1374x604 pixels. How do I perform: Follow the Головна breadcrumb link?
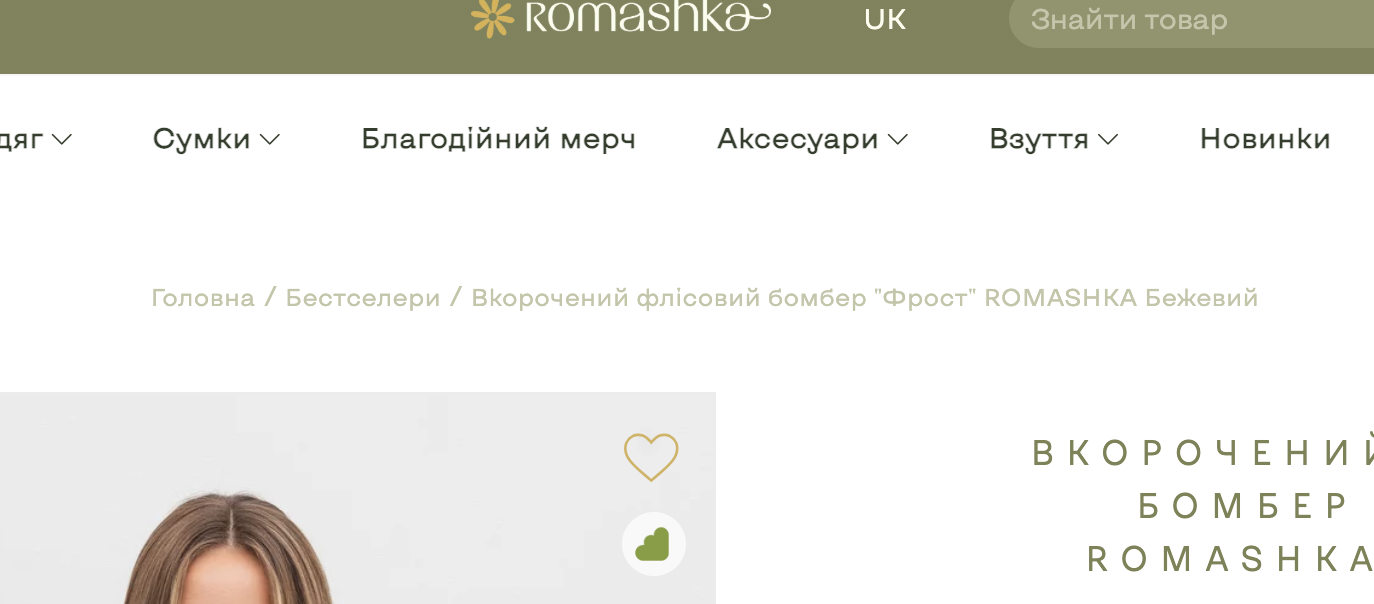click(x=203, y=298)
